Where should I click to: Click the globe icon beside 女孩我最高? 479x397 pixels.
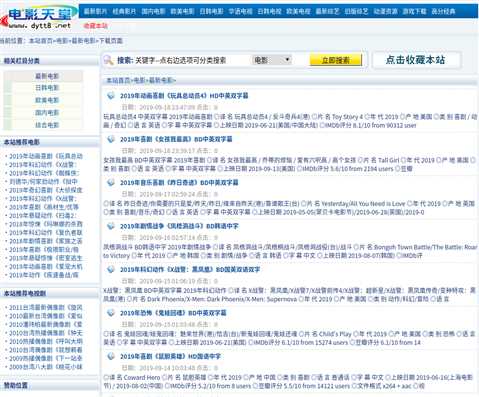pos(110,139)
